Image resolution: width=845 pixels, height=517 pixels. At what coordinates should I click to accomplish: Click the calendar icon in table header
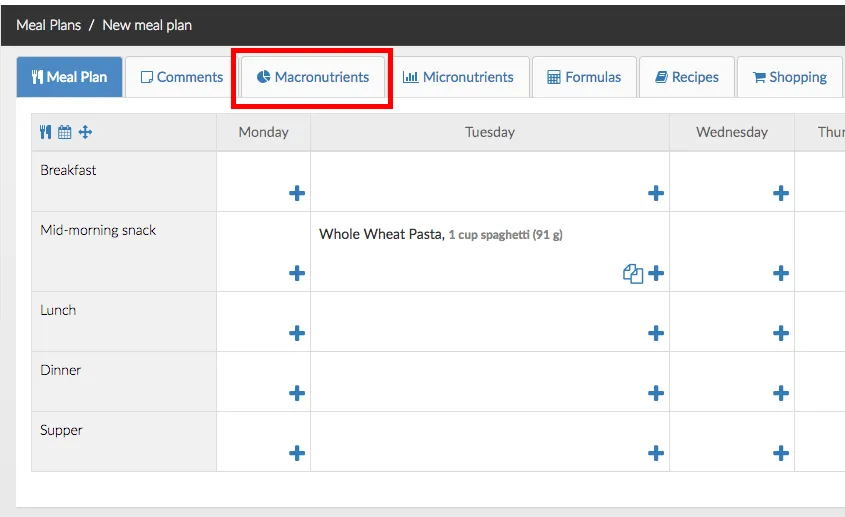65,132
